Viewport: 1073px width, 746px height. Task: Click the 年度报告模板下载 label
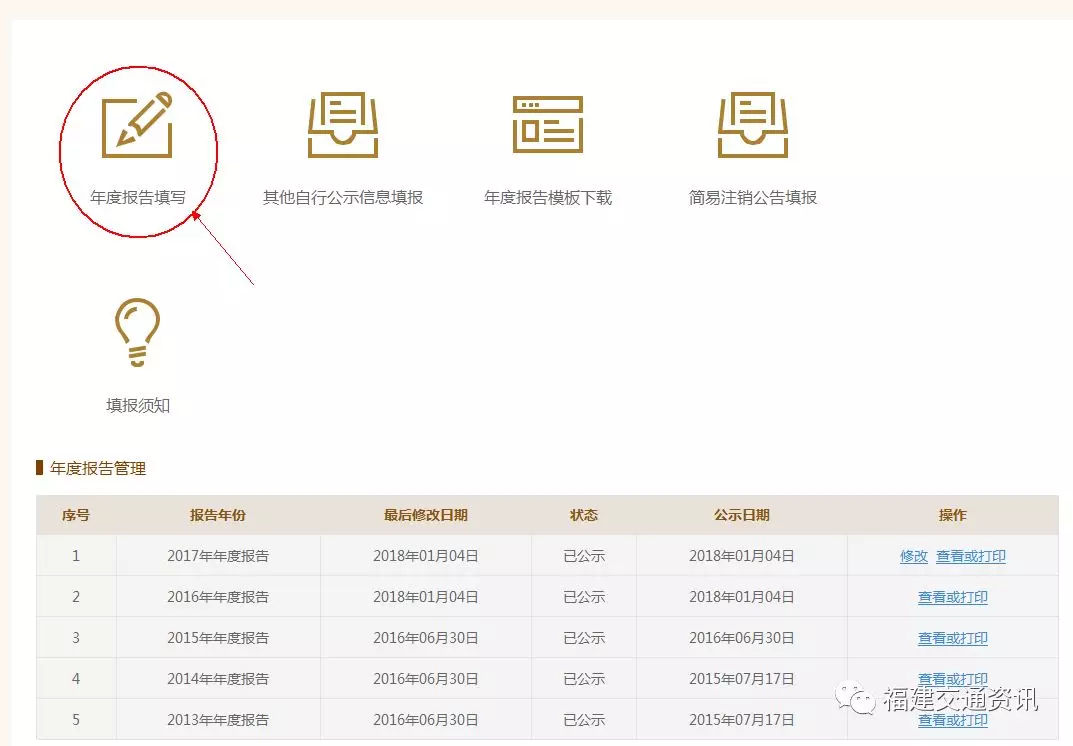pyautogui.click(x=548, y=198)
